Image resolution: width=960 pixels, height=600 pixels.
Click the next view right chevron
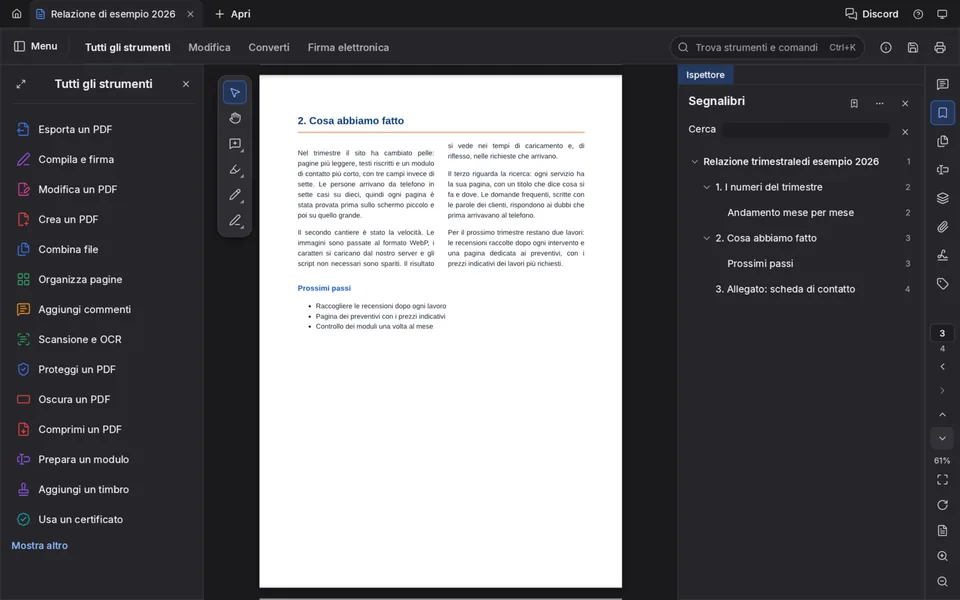point(942,391)
